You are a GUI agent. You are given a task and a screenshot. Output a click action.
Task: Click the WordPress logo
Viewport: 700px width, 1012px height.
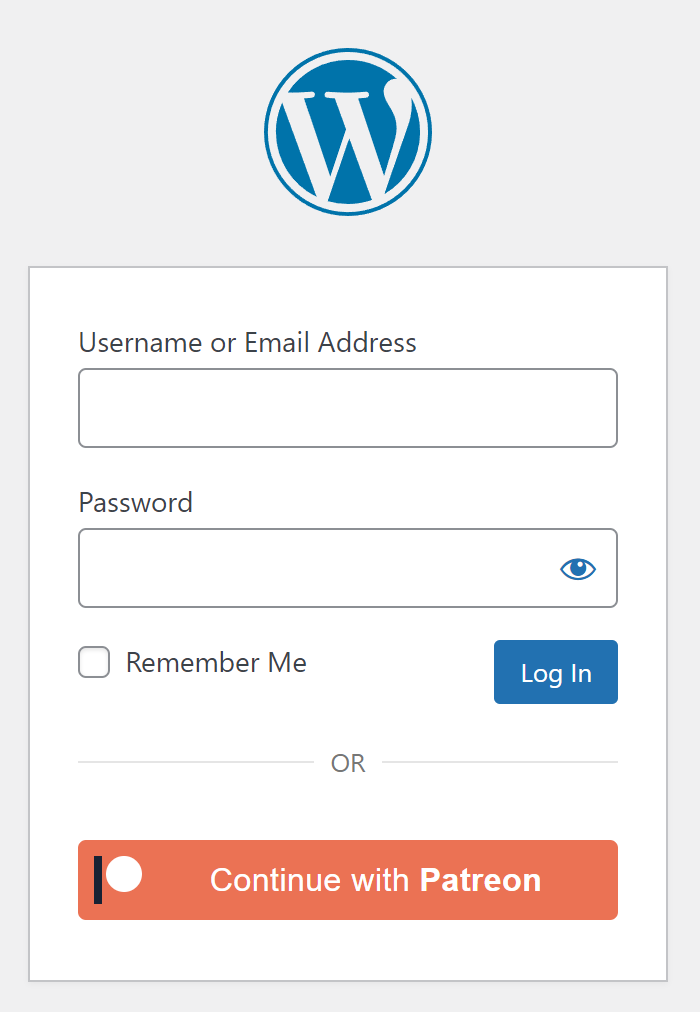click(x=348, y=132)
